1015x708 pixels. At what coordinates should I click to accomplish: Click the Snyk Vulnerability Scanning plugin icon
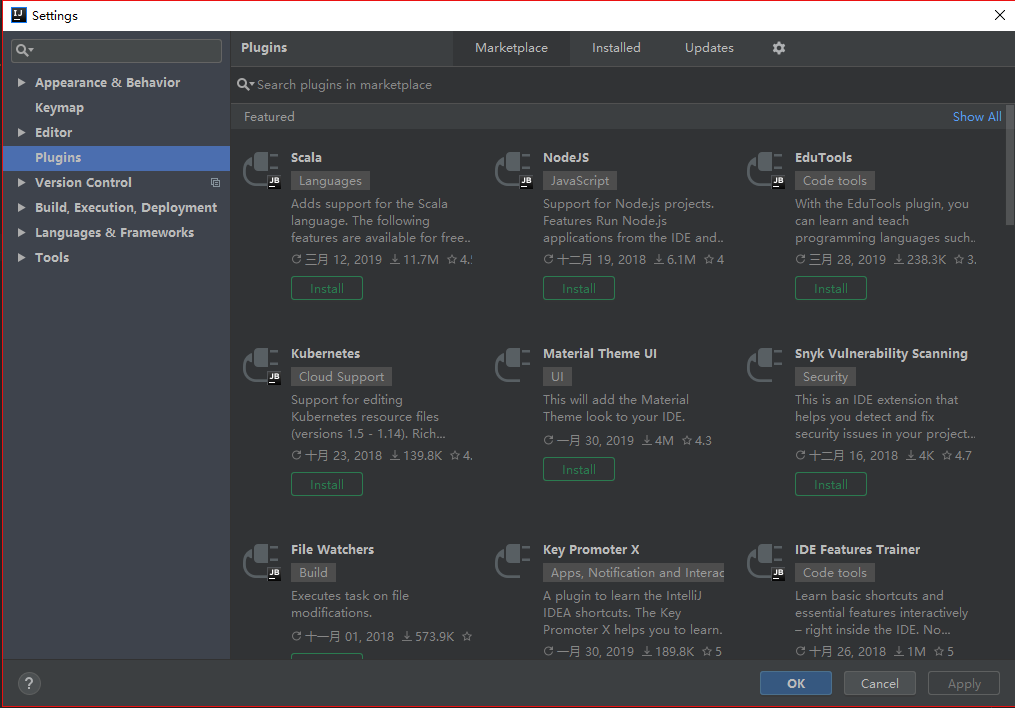(x=766, y=366)
